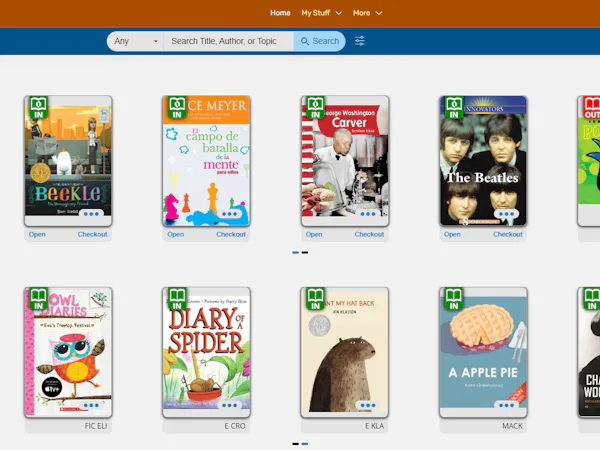600x450 pixels.
Task: Select the Beekle book cover
Action: pyautogui.click(x=68, y=161)
